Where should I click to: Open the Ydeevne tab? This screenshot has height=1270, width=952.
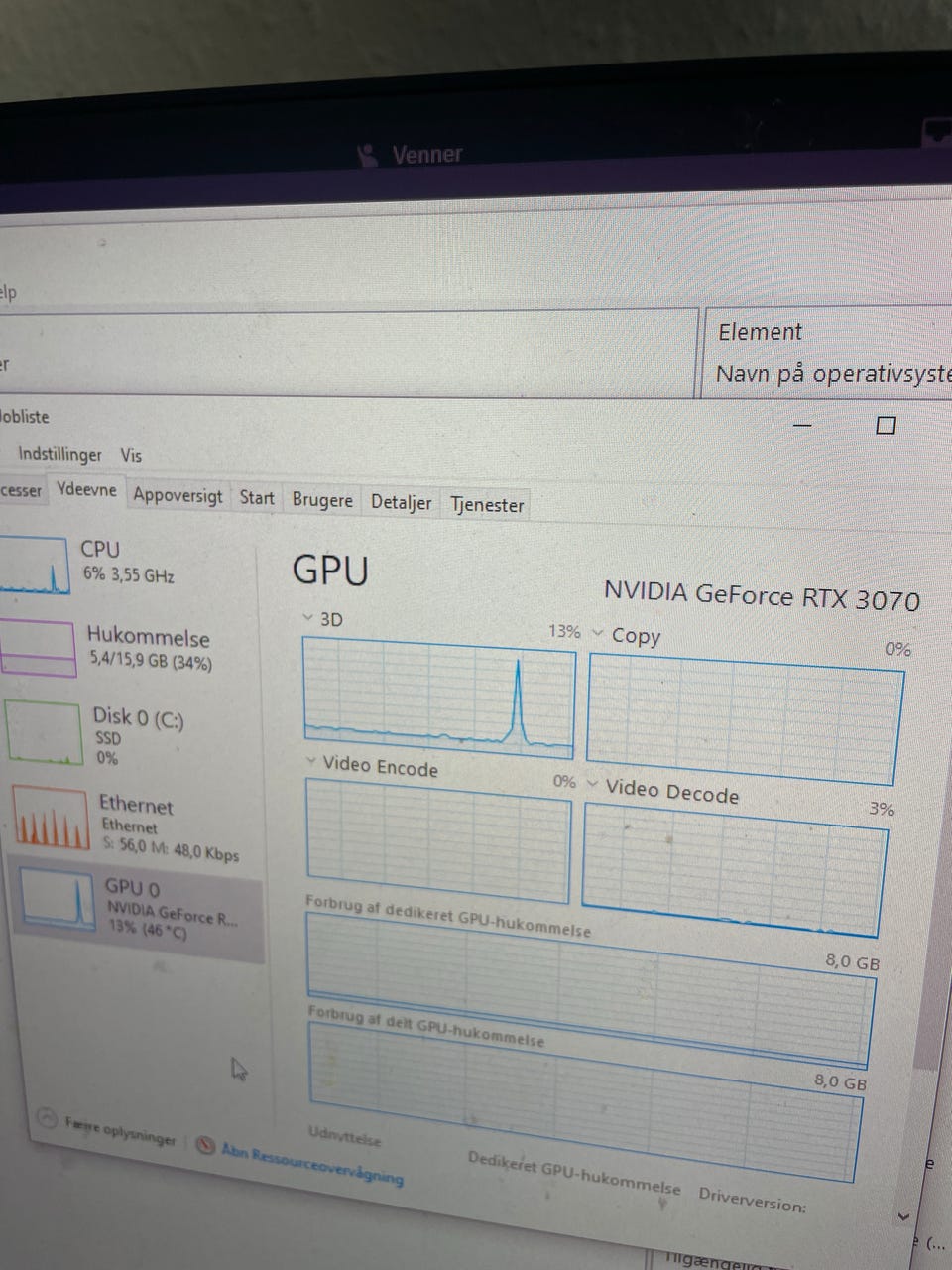point(86,489)
